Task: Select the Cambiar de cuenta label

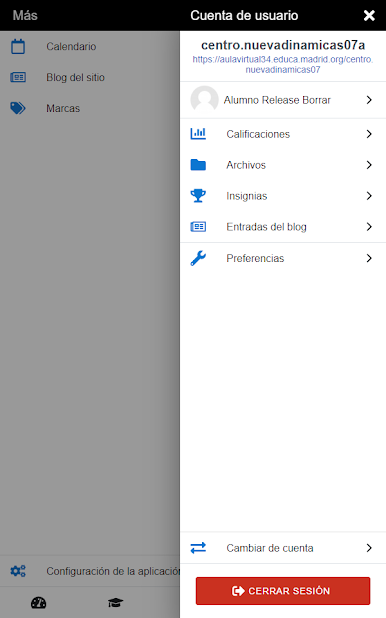Action: click(270, 548)
